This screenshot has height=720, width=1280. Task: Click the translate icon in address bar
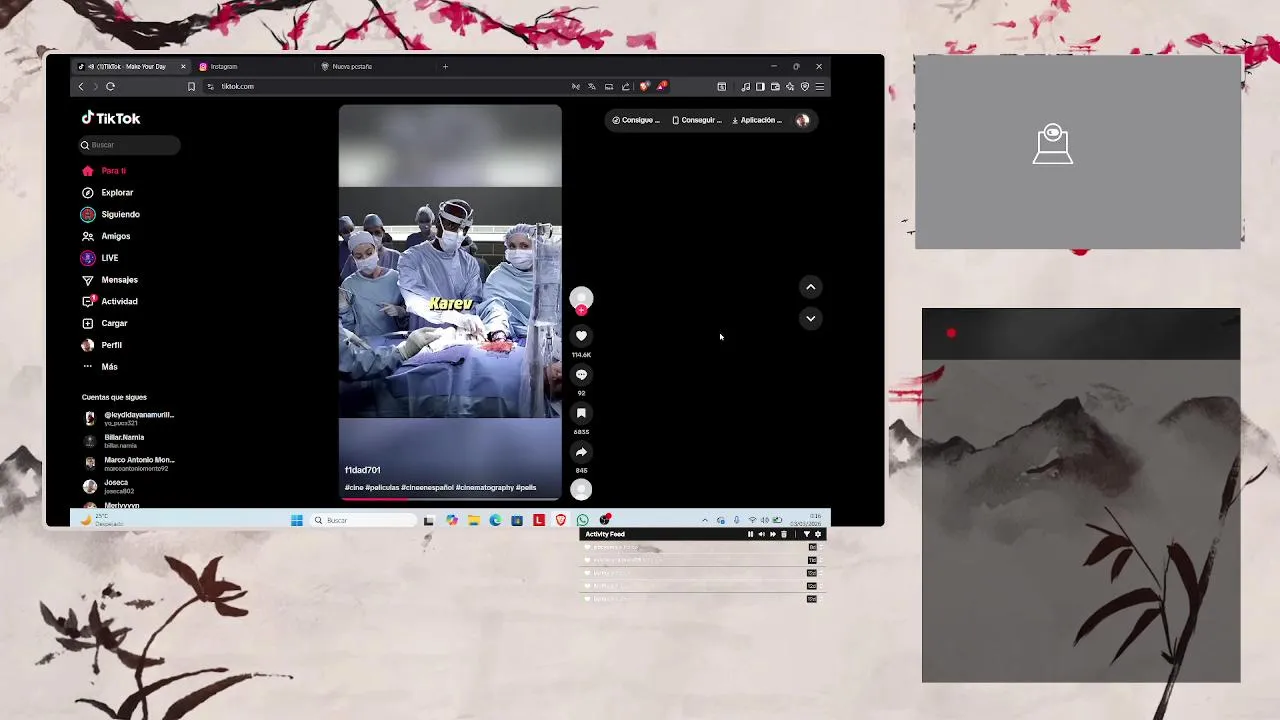(x=592, y=87)
